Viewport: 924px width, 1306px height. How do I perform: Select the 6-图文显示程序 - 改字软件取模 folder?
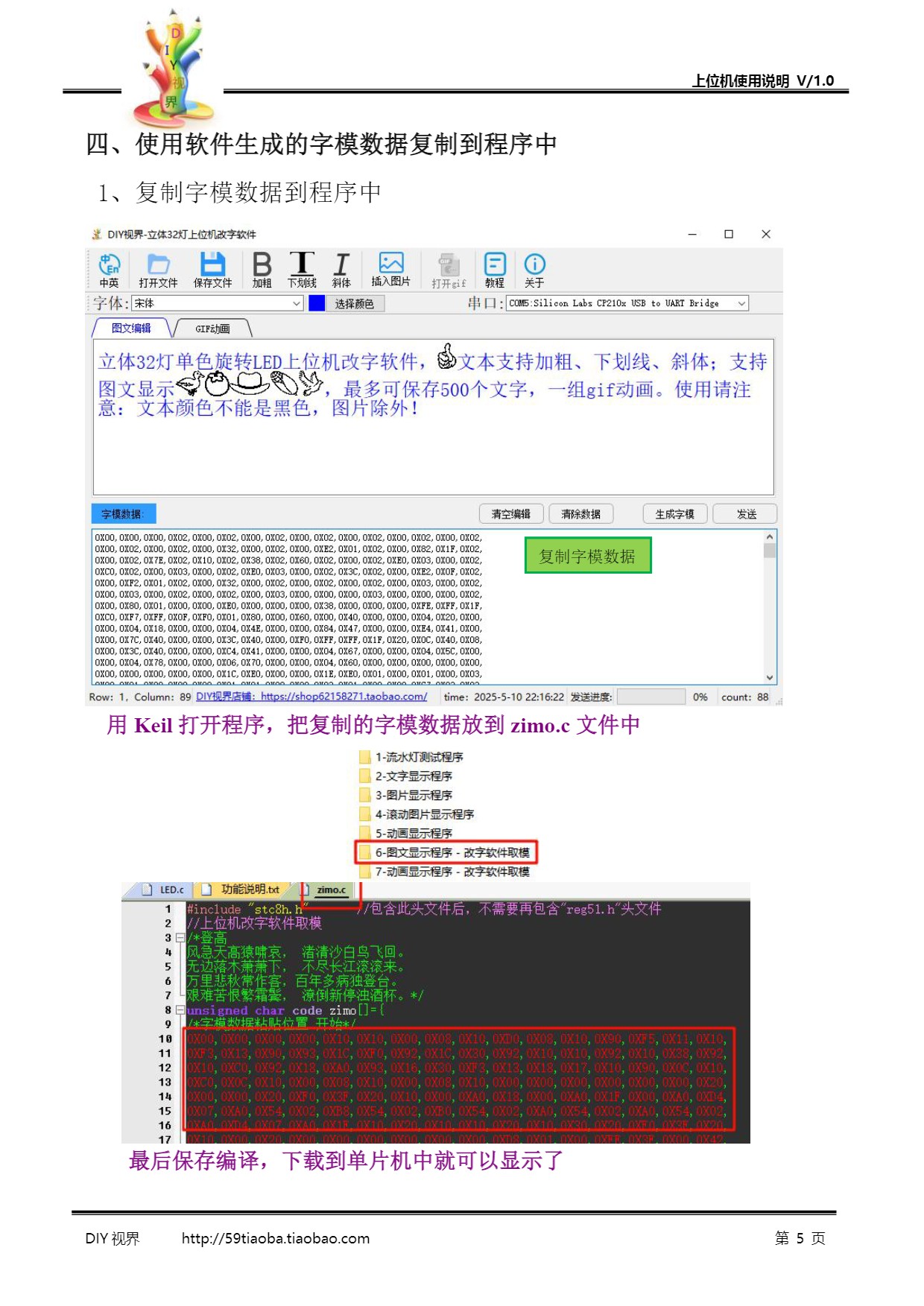pos(446,852)
